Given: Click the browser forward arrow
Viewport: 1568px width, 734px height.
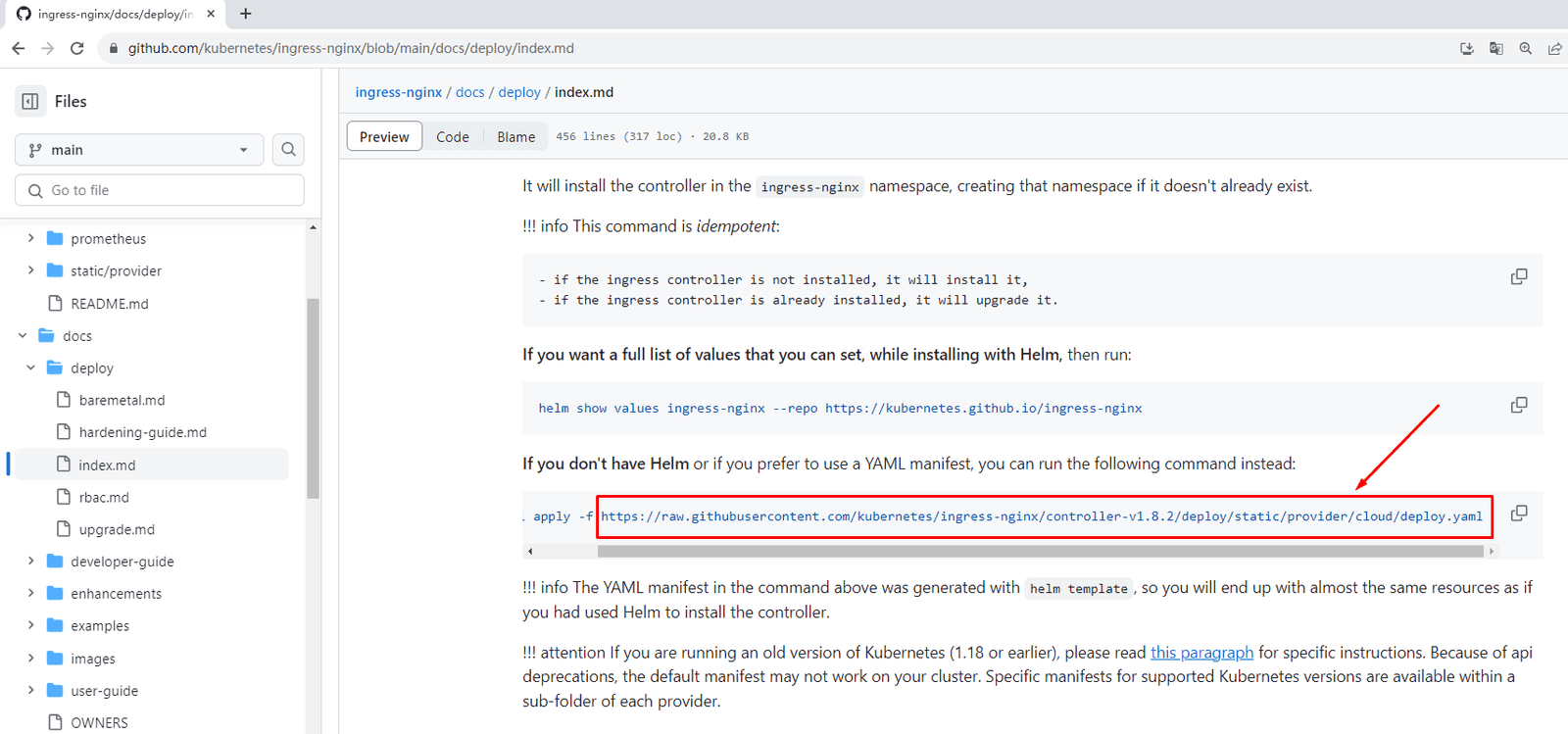Looking at the screenshot, I should click(47, 48).
